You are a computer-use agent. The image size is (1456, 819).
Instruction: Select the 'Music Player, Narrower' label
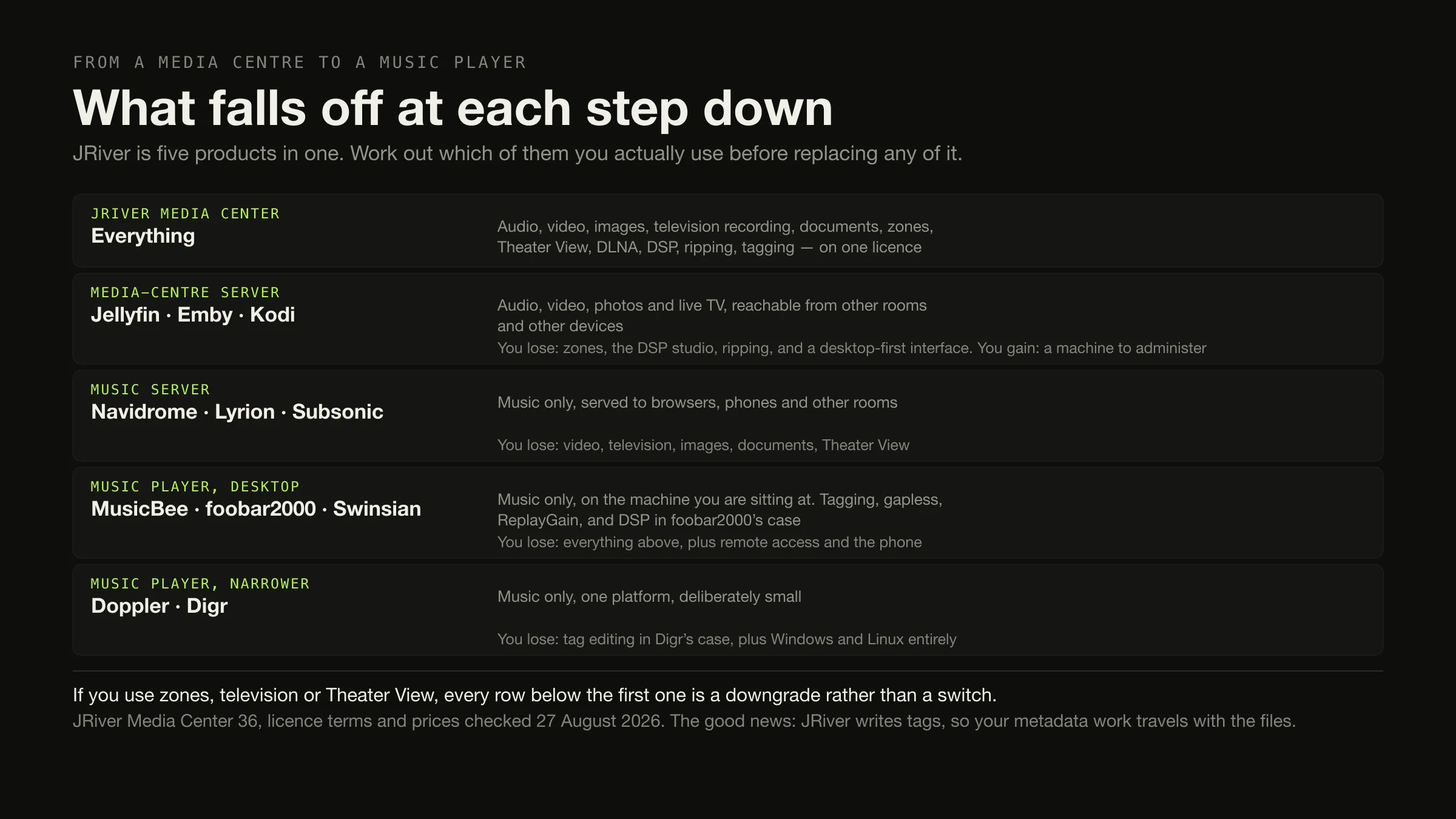[200, 584]
